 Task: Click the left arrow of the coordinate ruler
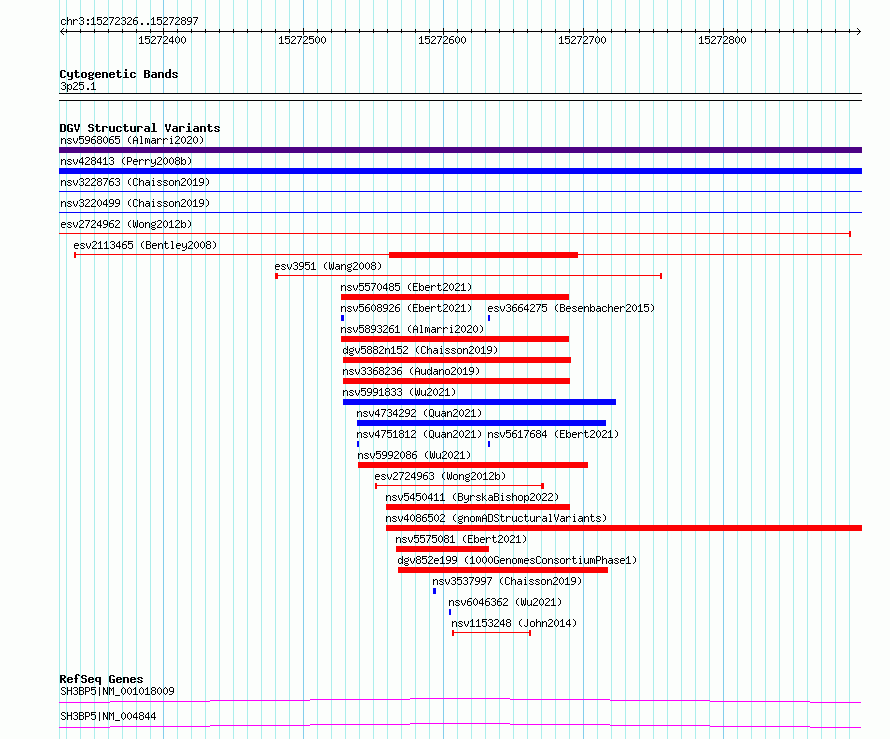(x=63, y=32)
